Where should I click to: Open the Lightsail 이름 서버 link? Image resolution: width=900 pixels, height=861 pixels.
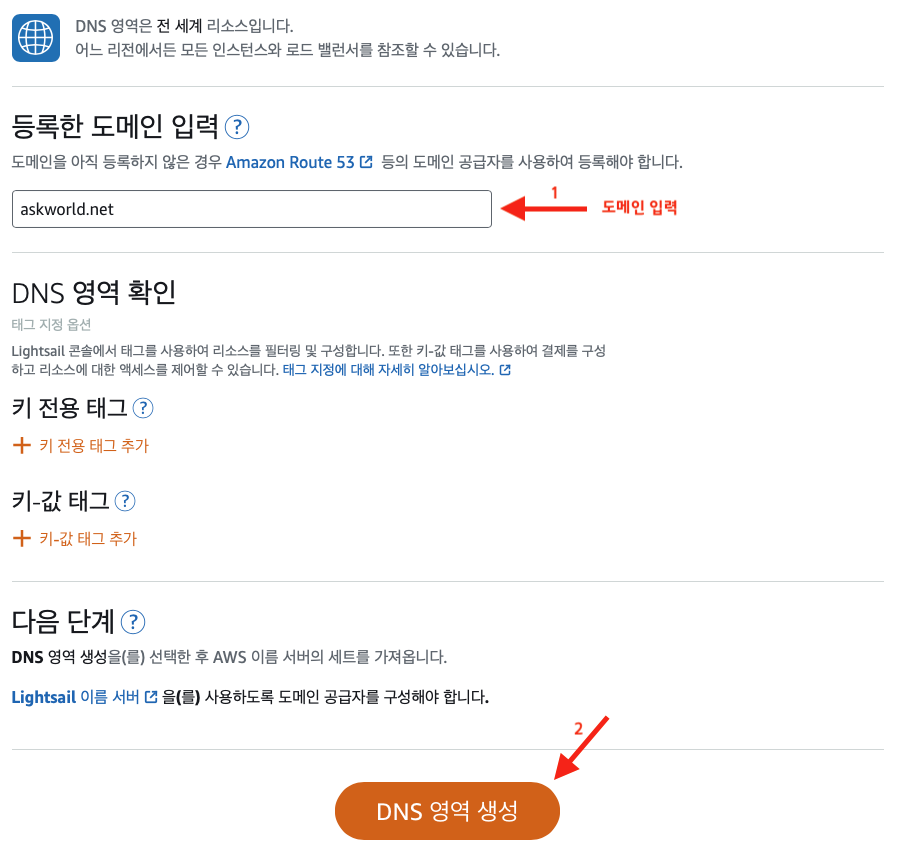75,697
